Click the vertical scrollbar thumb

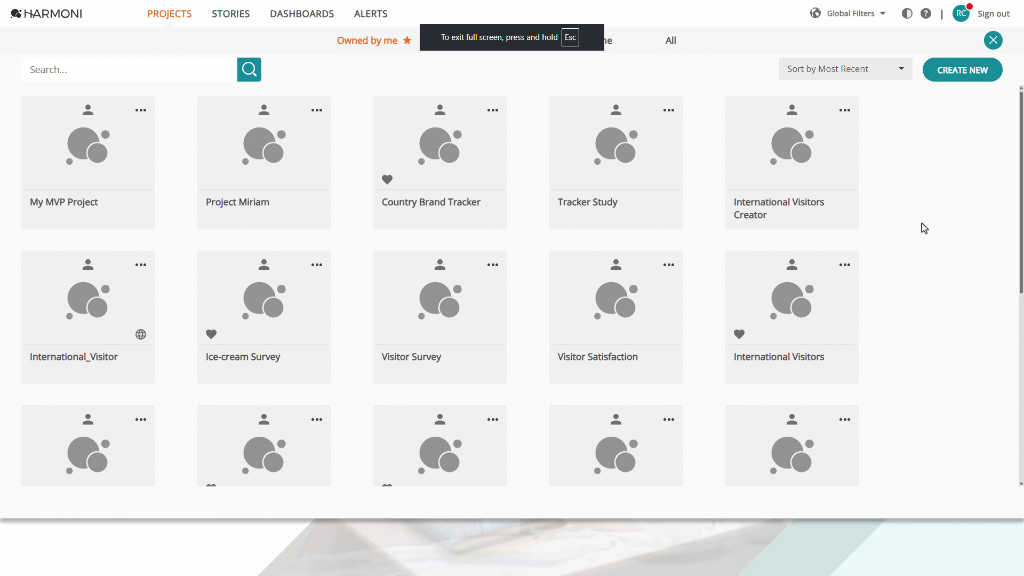(1021, 189)
